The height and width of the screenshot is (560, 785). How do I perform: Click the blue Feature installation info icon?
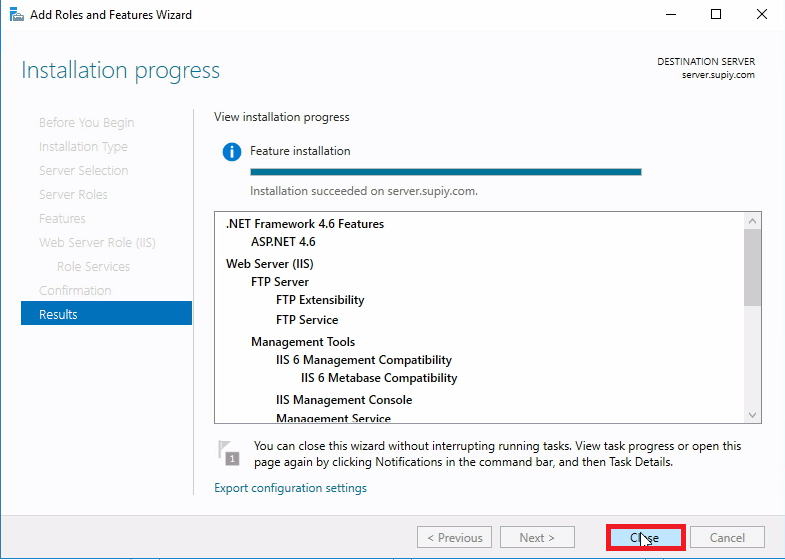tap(232, 152)
